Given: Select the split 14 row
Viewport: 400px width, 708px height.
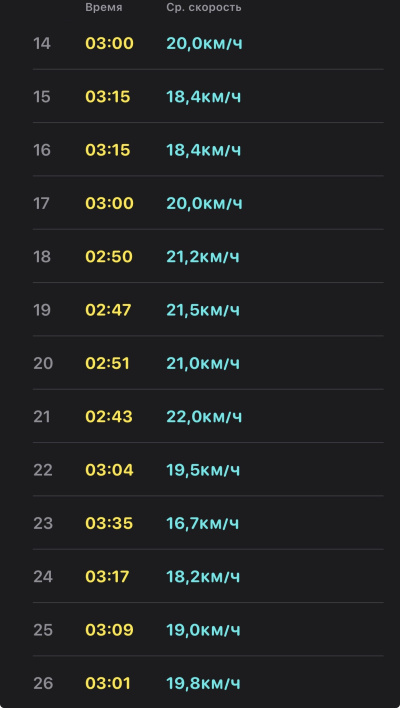Looking at the screenshot, I should point(208,44).
